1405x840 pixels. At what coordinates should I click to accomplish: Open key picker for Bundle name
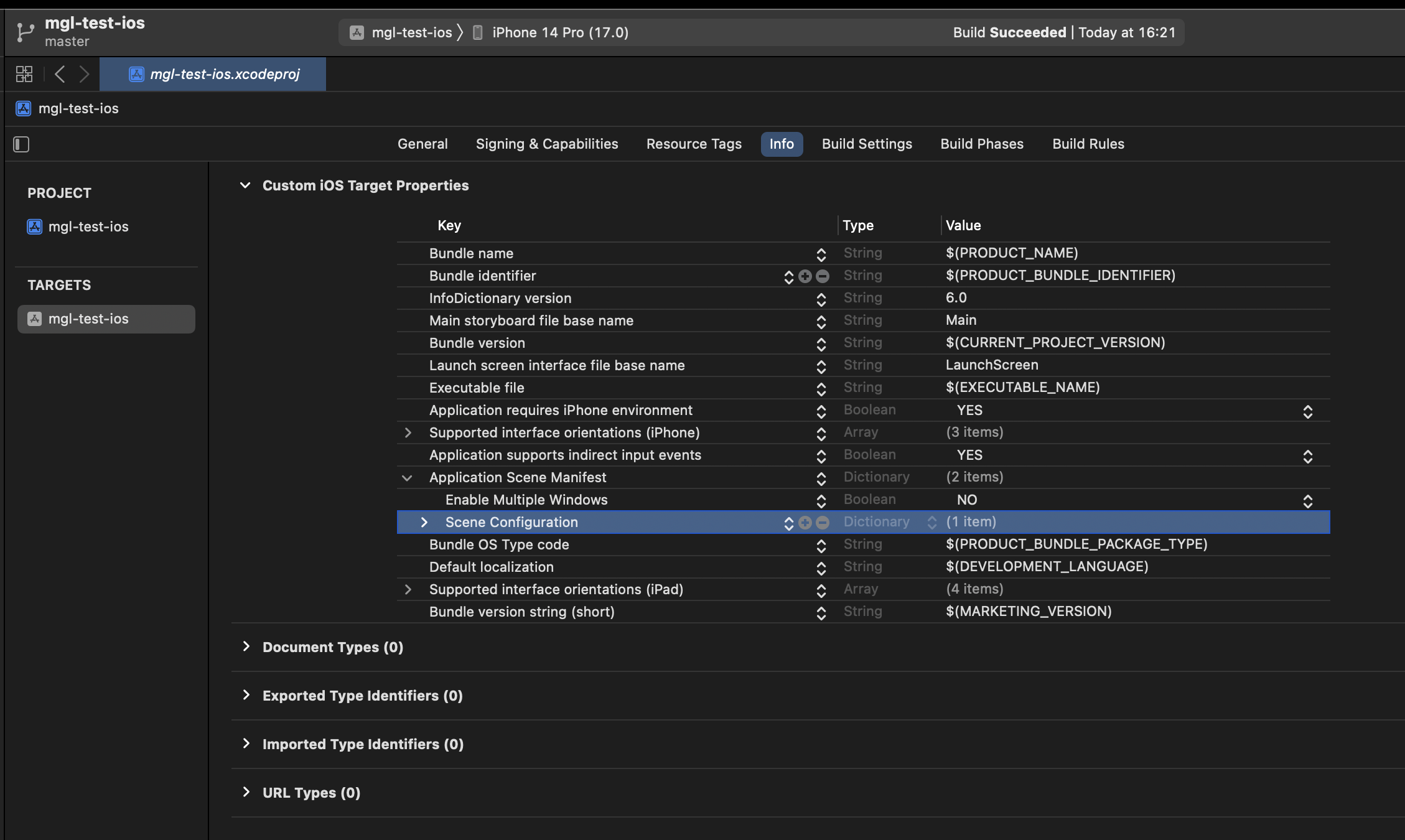tap(821, 254)
